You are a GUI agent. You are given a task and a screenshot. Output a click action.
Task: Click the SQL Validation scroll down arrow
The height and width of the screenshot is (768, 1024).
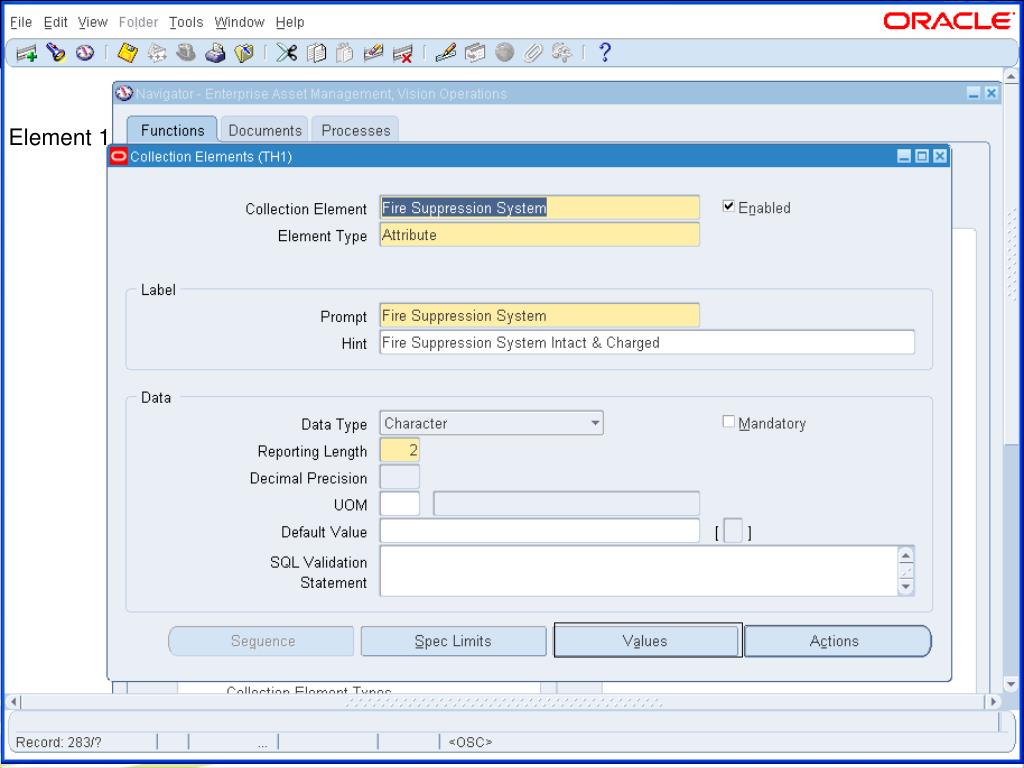tap(906, 586)
